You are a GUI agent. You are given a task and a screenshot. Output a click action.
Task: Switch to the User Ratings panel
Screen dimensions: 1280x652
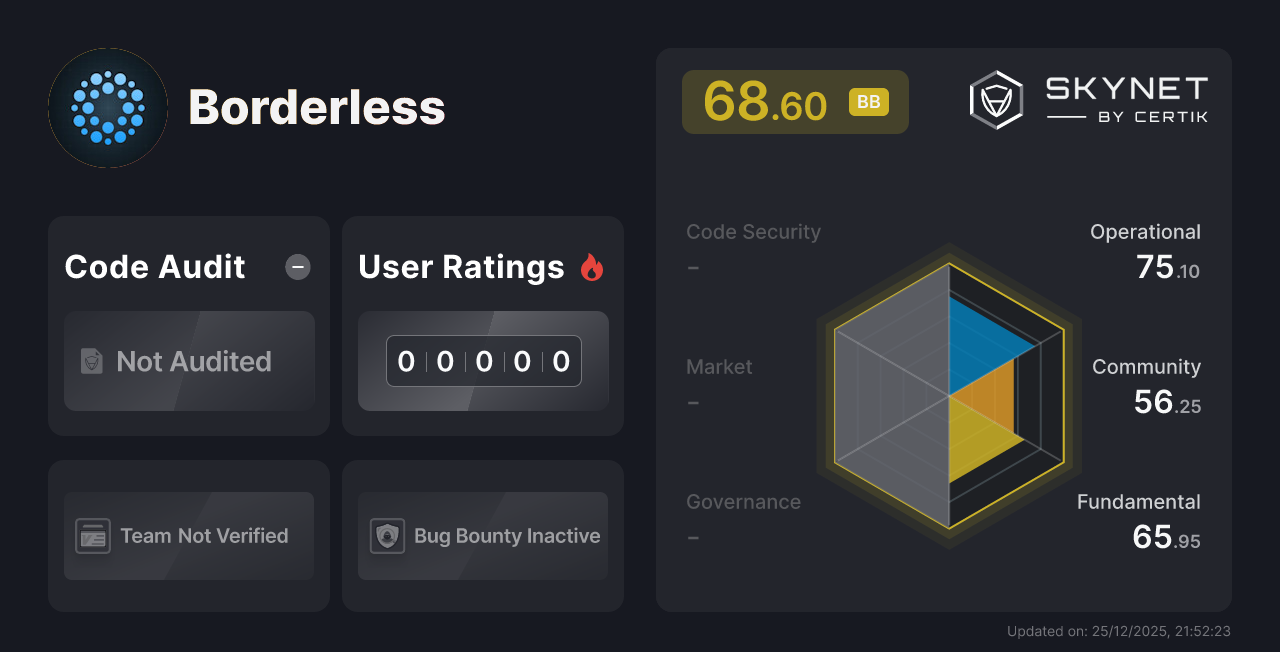(460, 266)
